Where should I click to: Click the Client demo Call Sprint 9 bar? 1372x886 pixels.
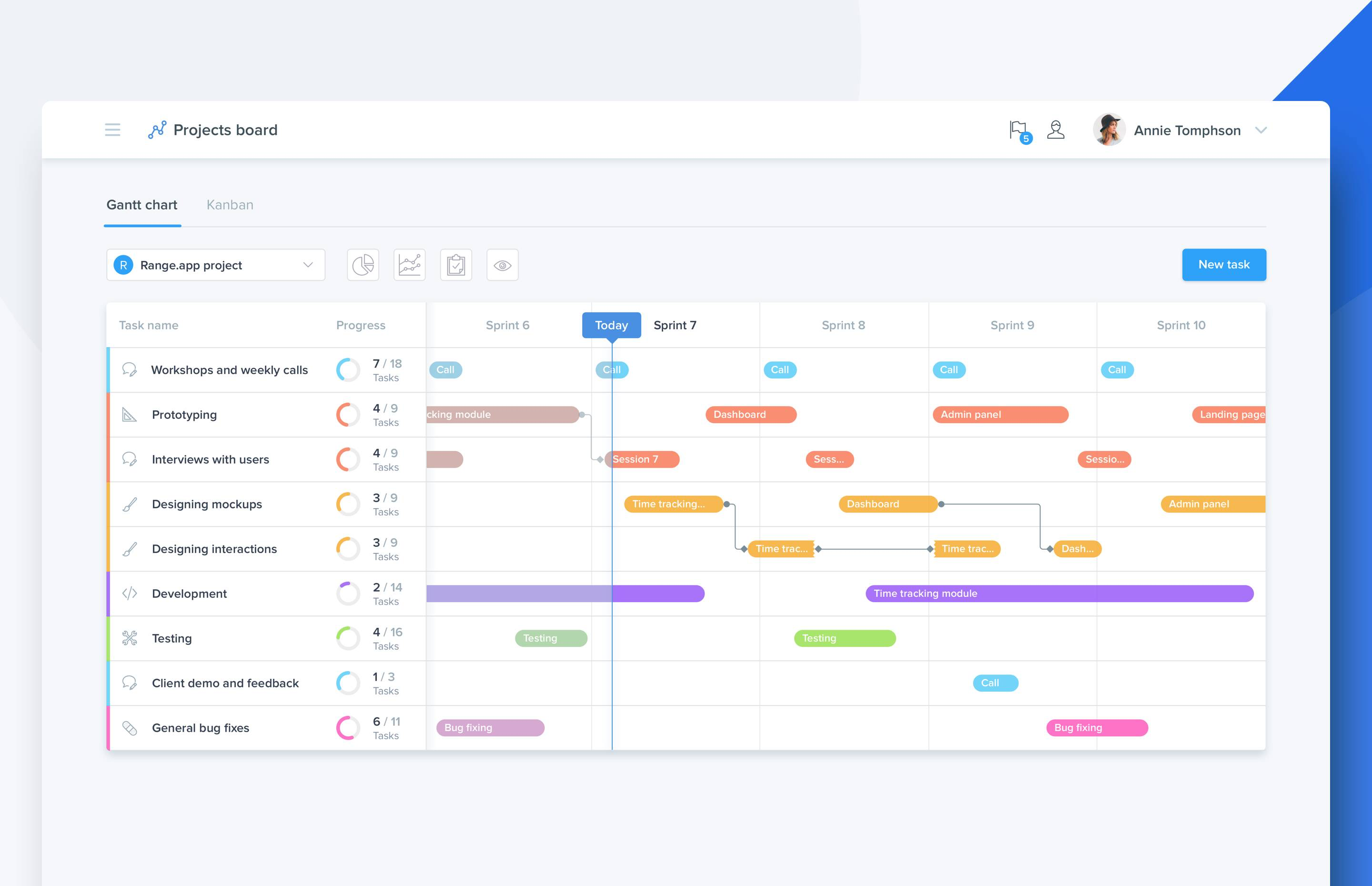[x=994, y=682]
